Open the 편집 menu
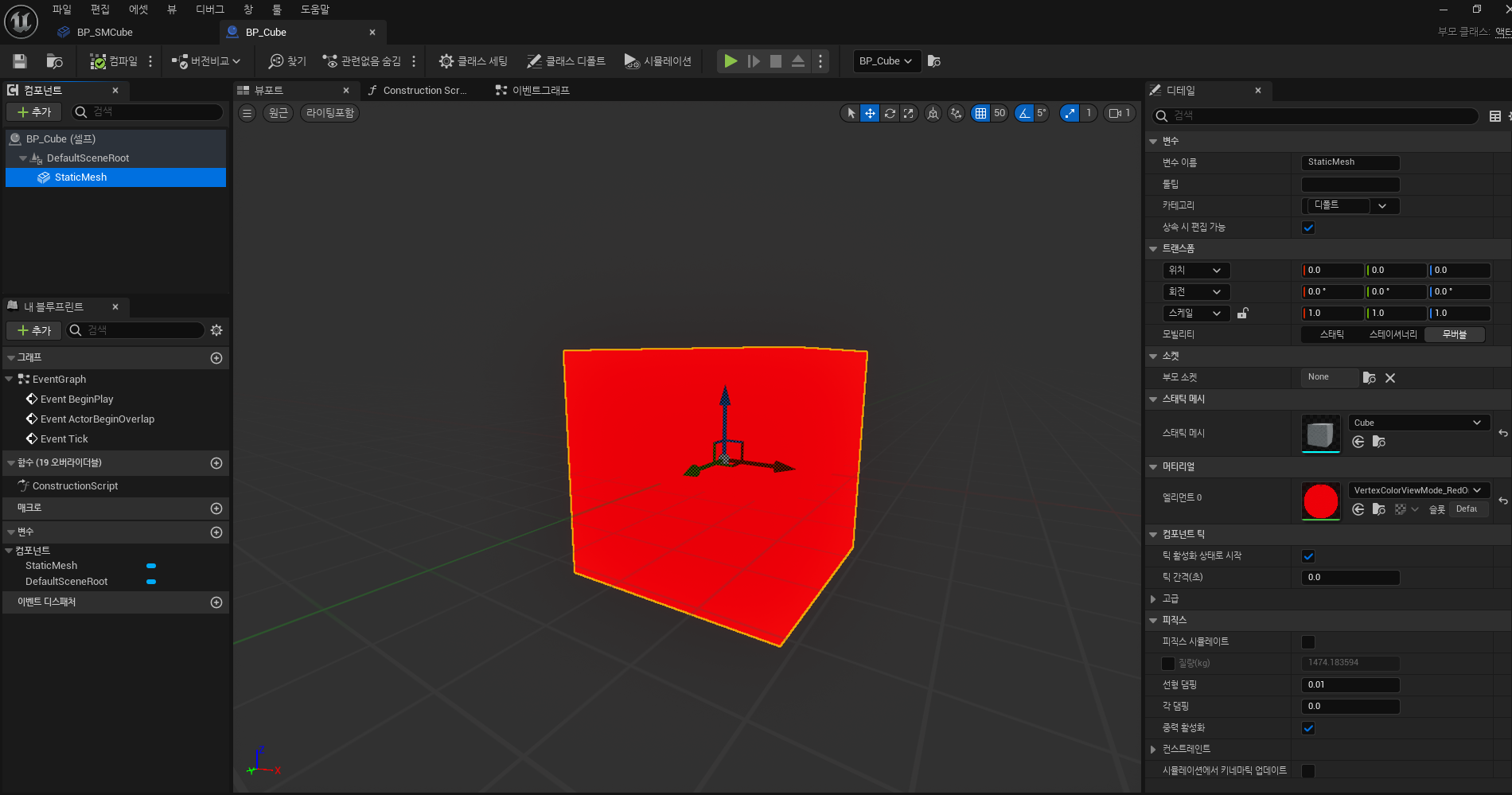The image size is (1512, 795). pos(100,10)
